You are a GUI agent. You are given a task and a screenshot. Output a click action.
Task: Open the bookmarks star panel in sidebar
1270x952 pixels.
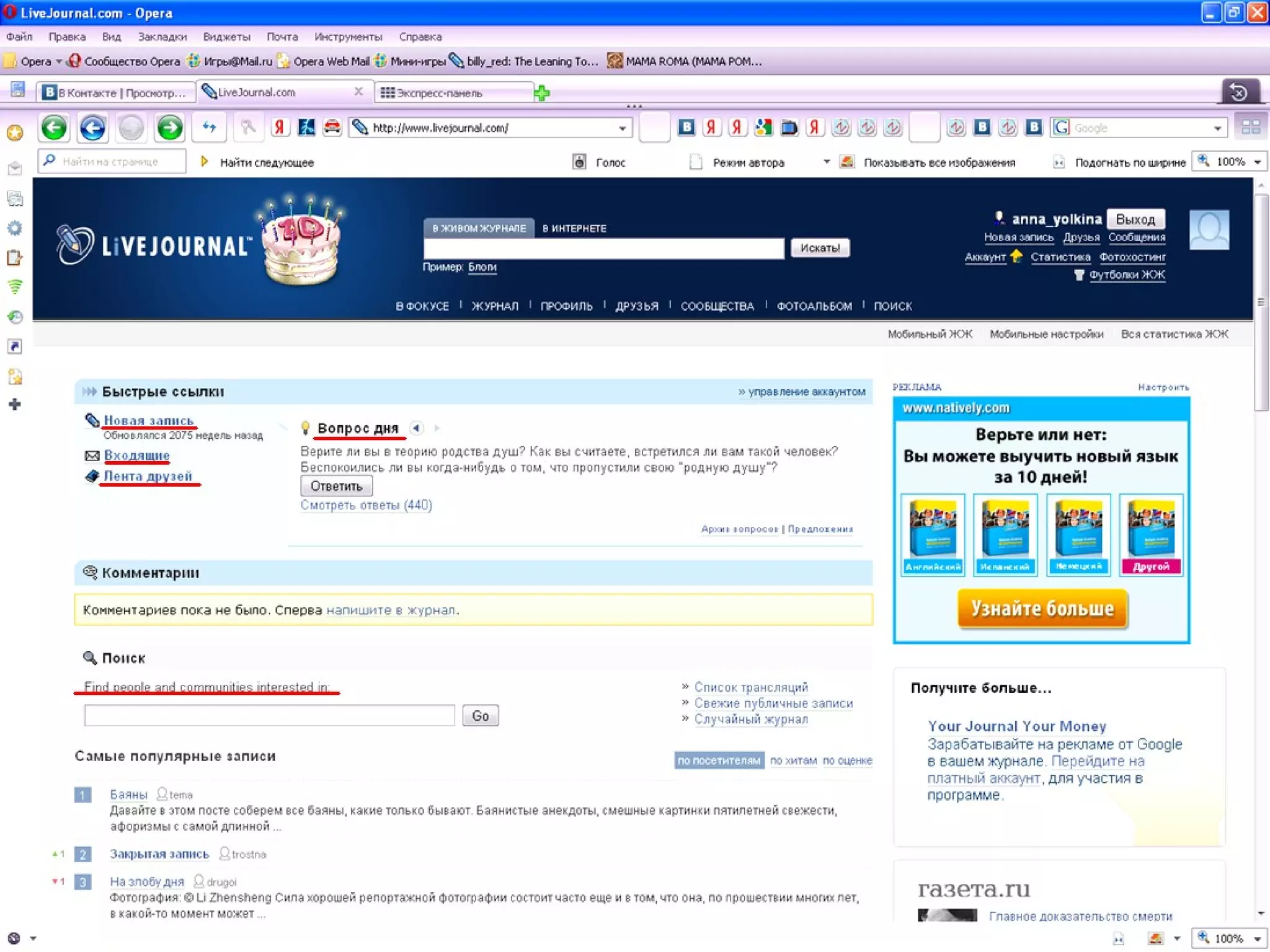pyautogui.click(x=15, y=133)
